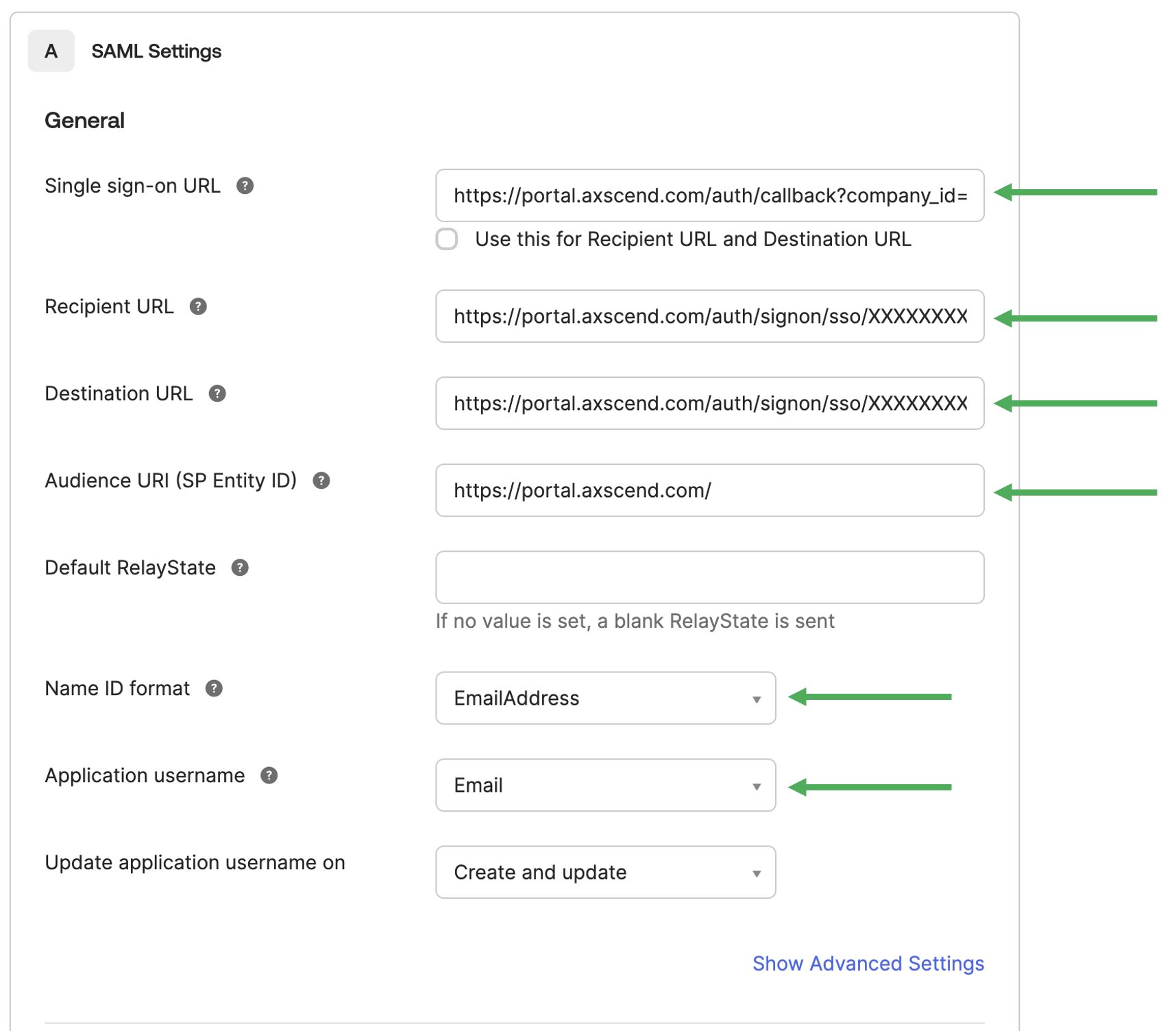Click Show Advanced Settings link
This screenshot has width=1176, height=1031.
(868, 963)
